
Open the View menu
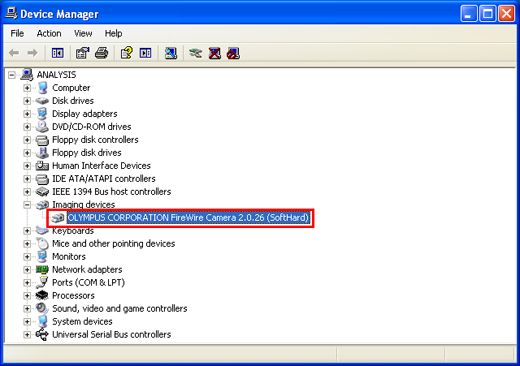click(83, 33)
